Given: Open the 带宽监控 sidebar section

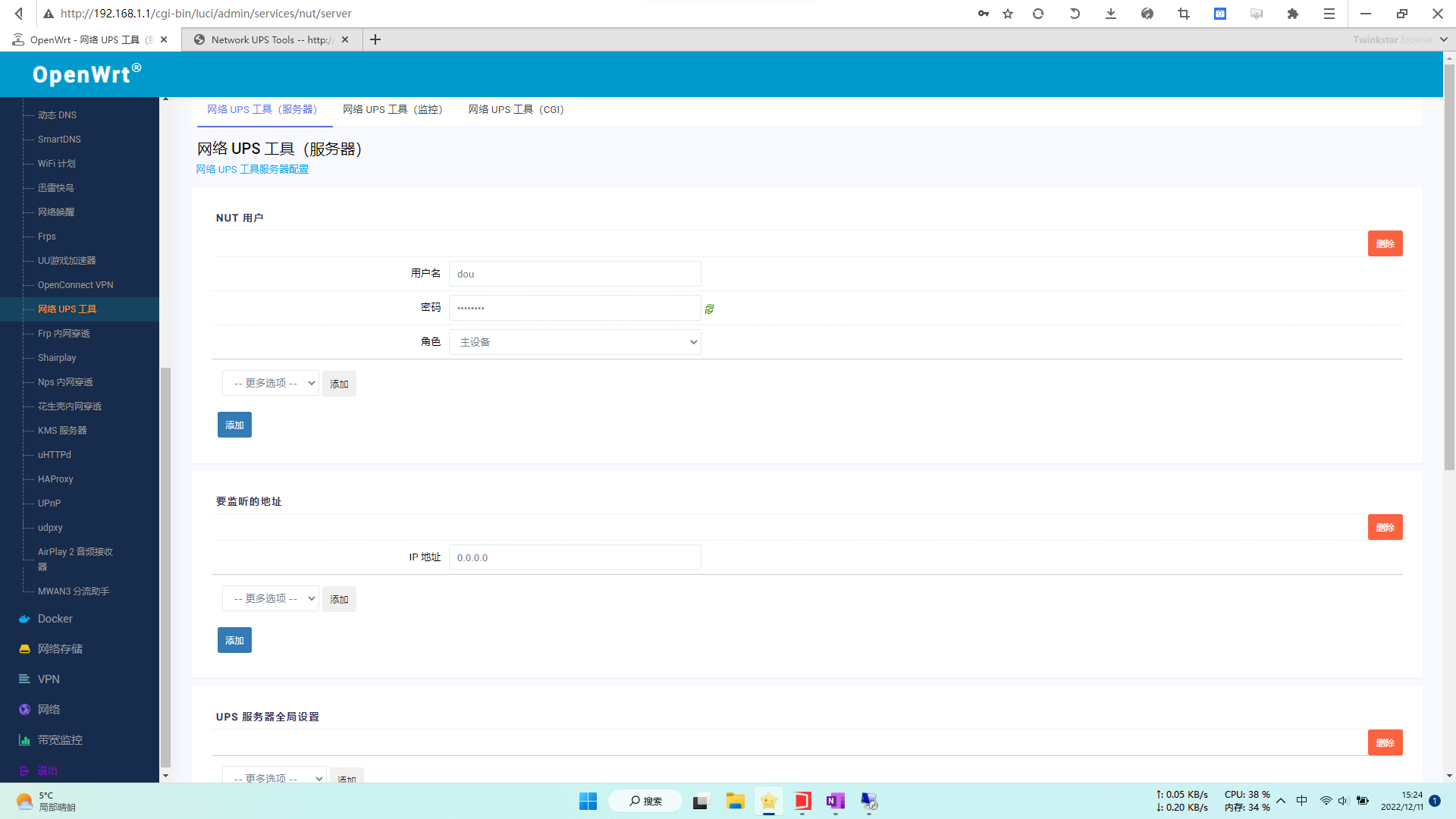Looking at the screenshot, I should click(x=59, y=739).
